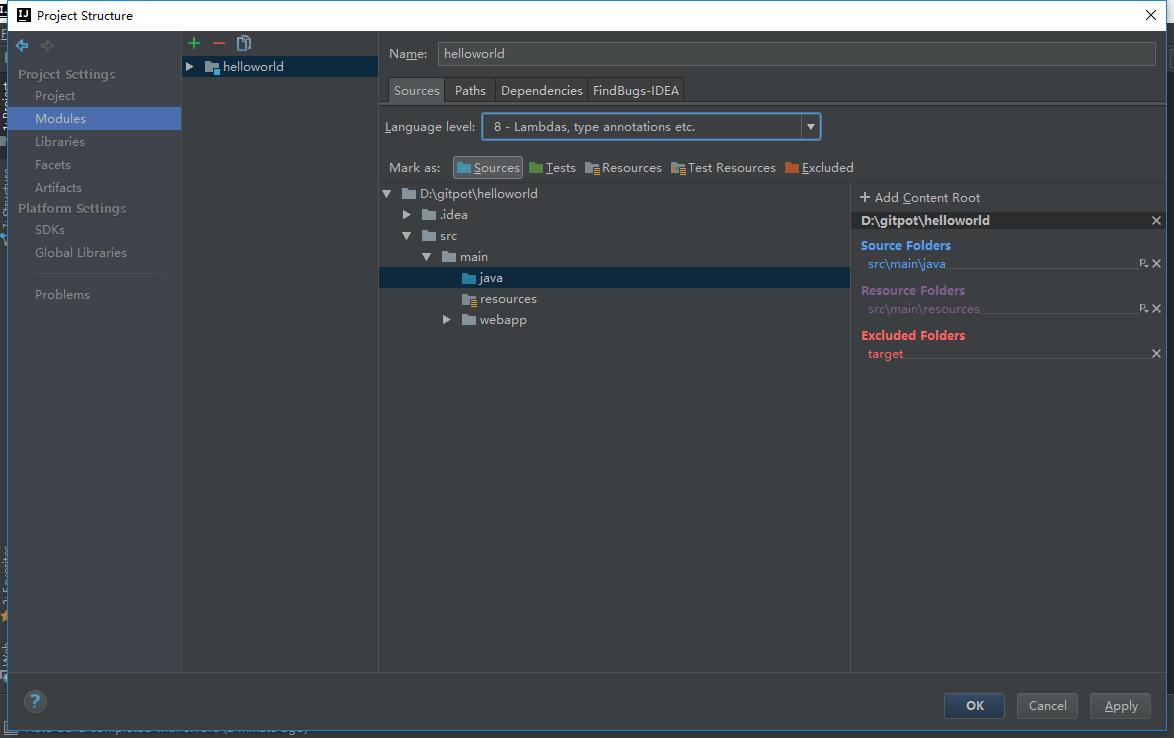The image size is (1174, 738).
Task: Click the module Name input field
Action: [796, 54]
